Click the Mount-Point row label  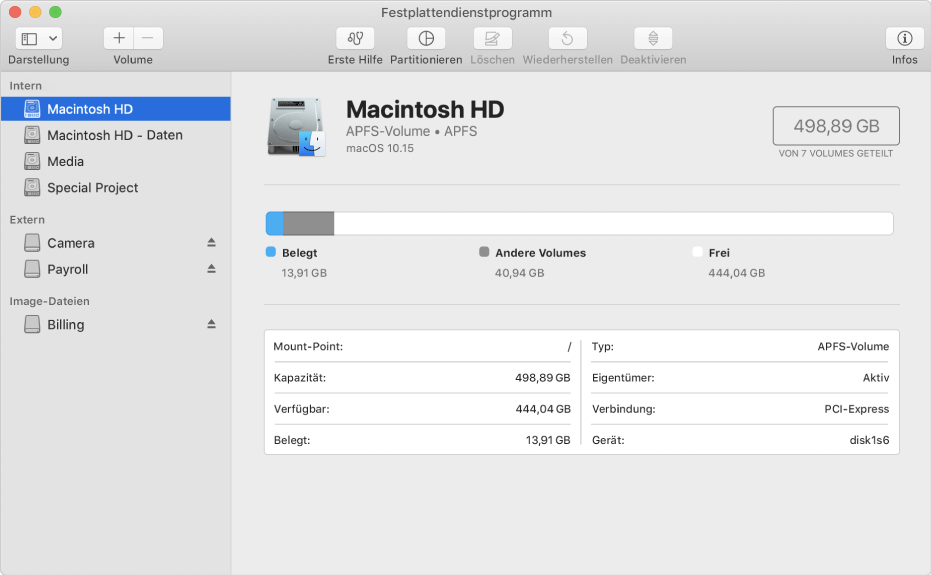[308, 346]
